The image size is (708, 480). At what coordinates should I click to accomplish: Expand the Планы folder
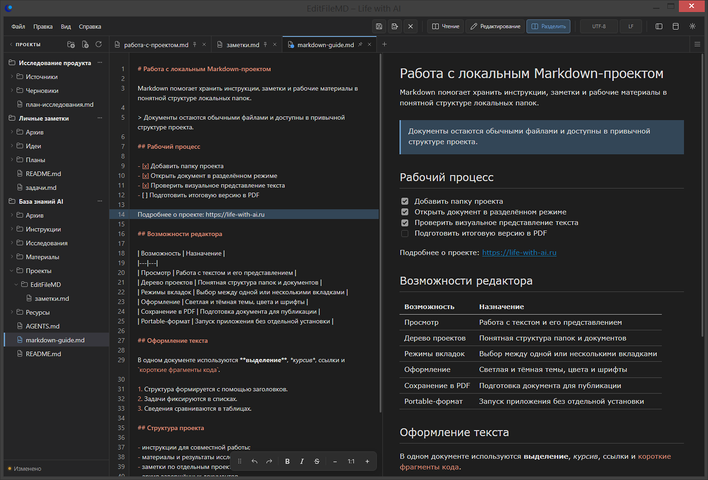[12, 160]
